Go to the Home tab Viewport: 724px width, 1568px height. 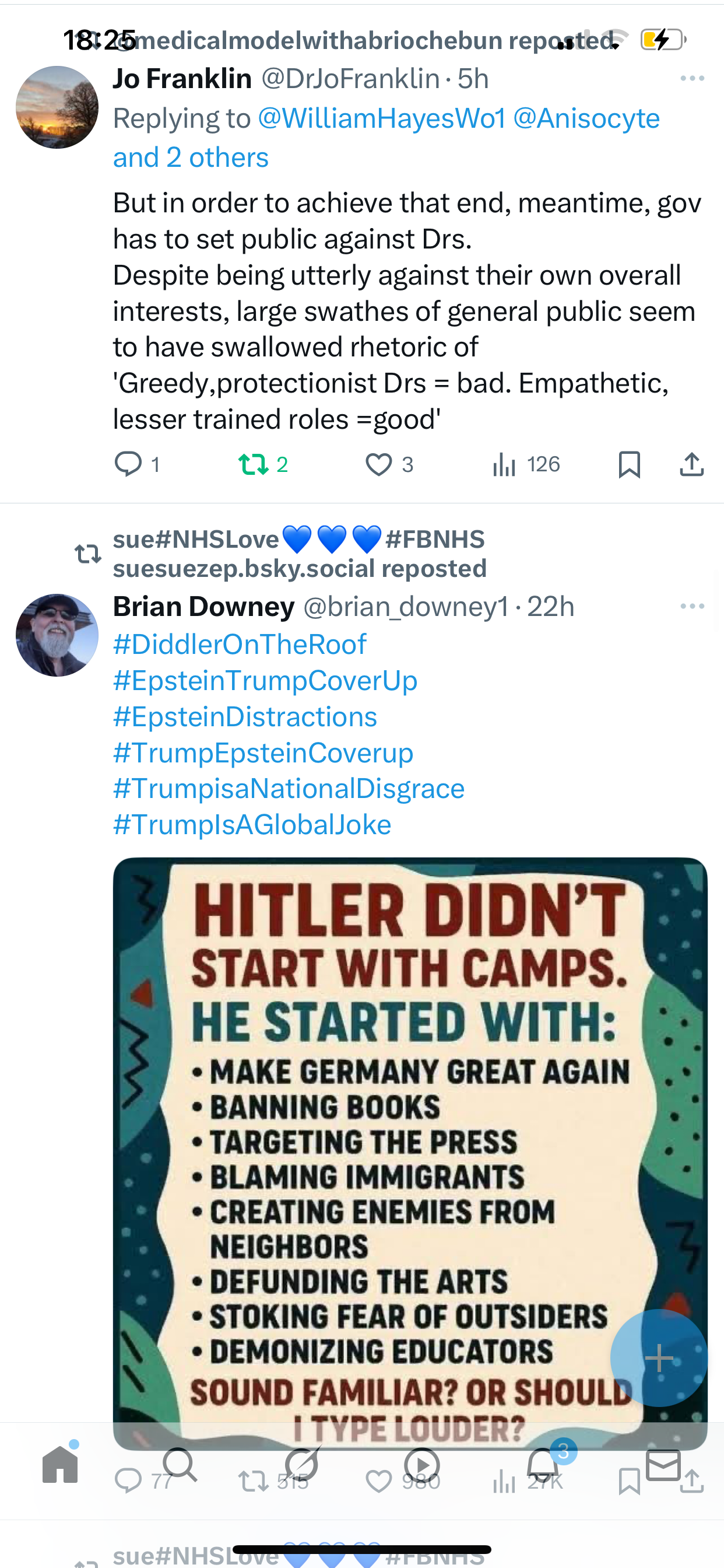pos(60,1465)
